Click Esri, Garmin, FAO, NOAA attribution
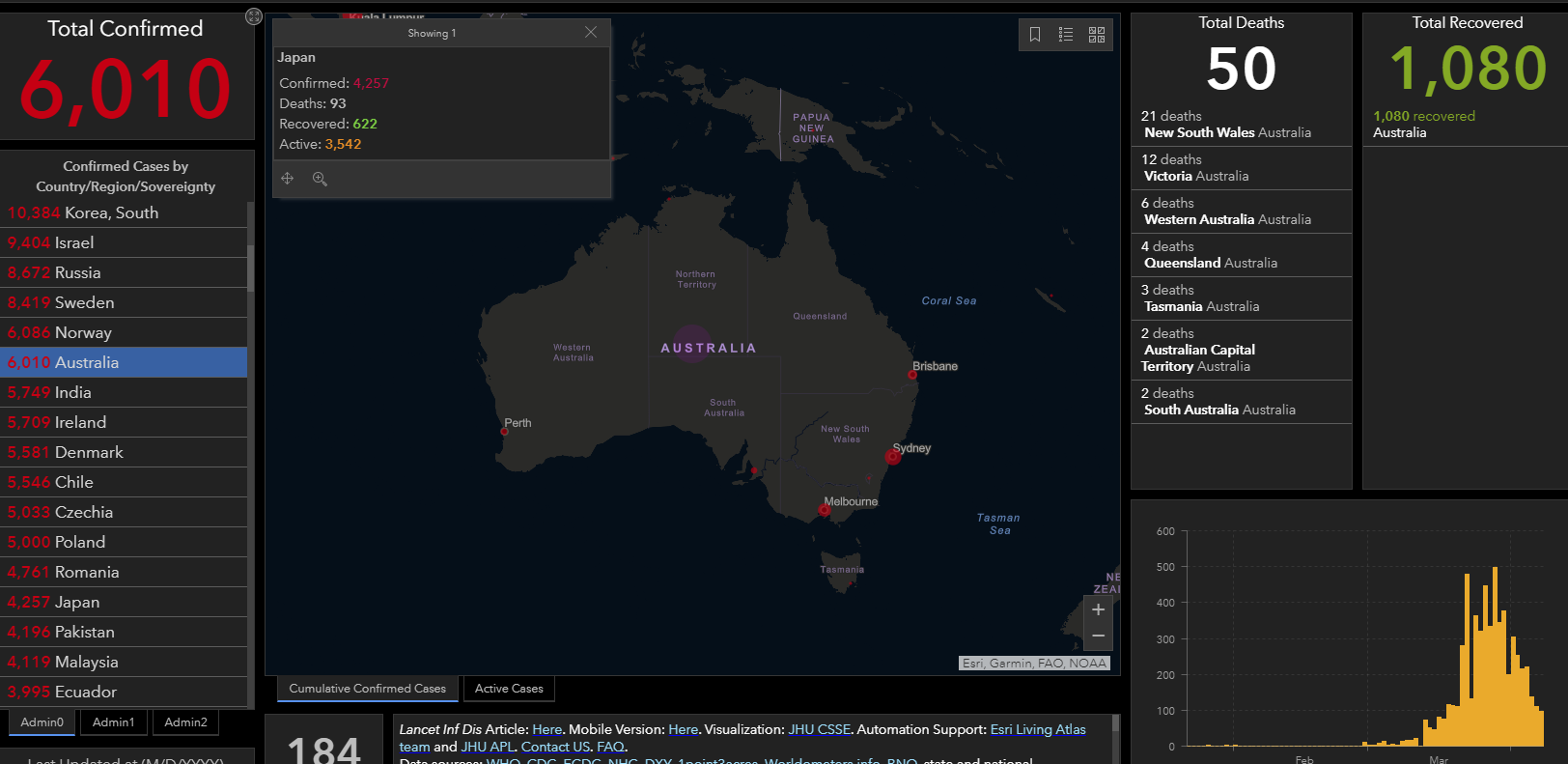The image size is (1568, 764). coord(1034,664)
